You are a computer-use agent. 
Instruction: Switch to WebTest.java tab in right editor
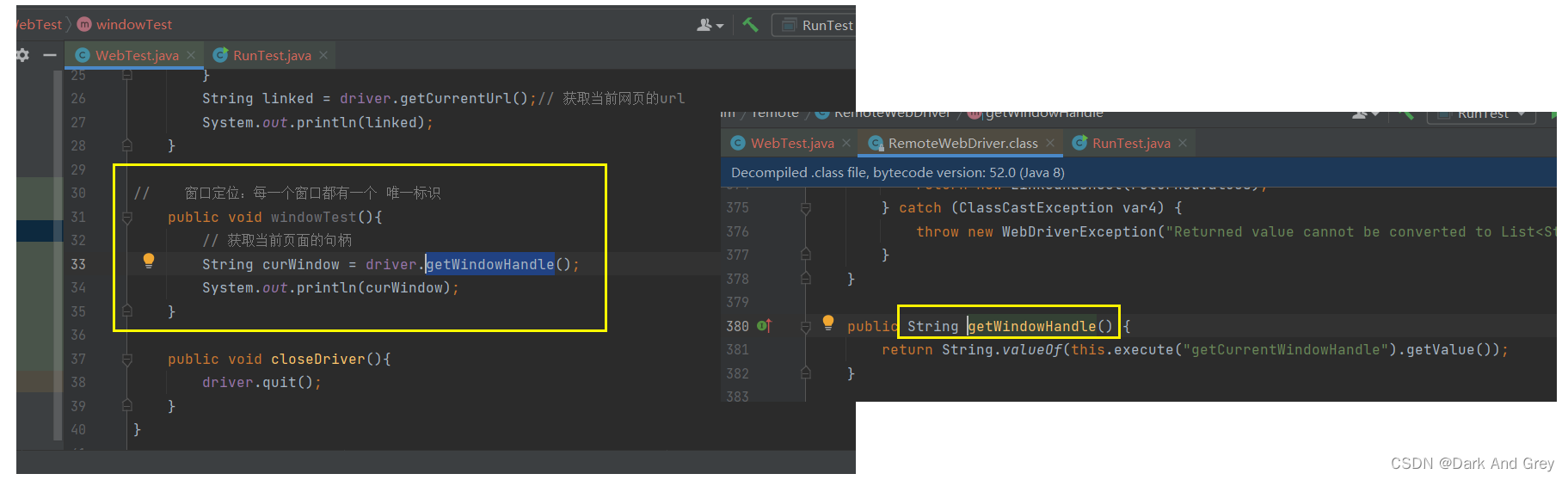tap(792, 143)
